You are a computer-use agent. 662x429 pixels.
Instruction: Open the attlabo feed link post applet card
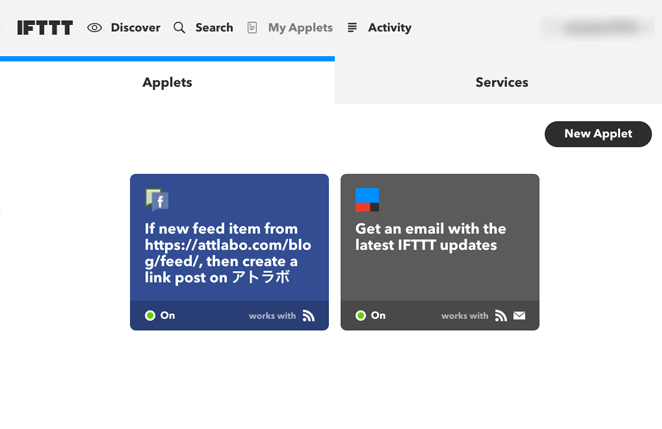(x=229, y=252)
